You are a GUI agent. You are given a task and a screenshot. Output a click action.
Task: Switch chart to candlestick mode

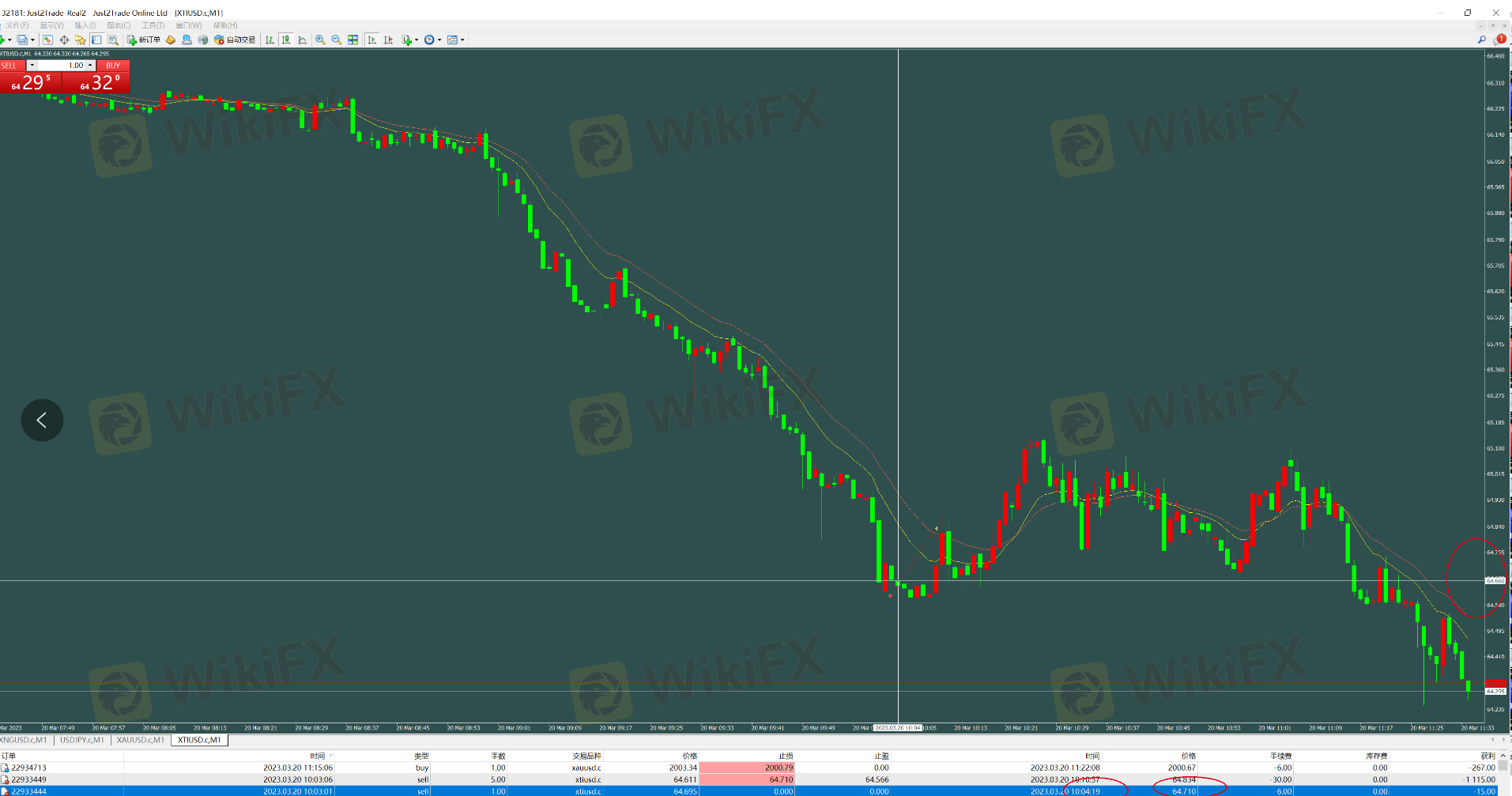(286, 40)
